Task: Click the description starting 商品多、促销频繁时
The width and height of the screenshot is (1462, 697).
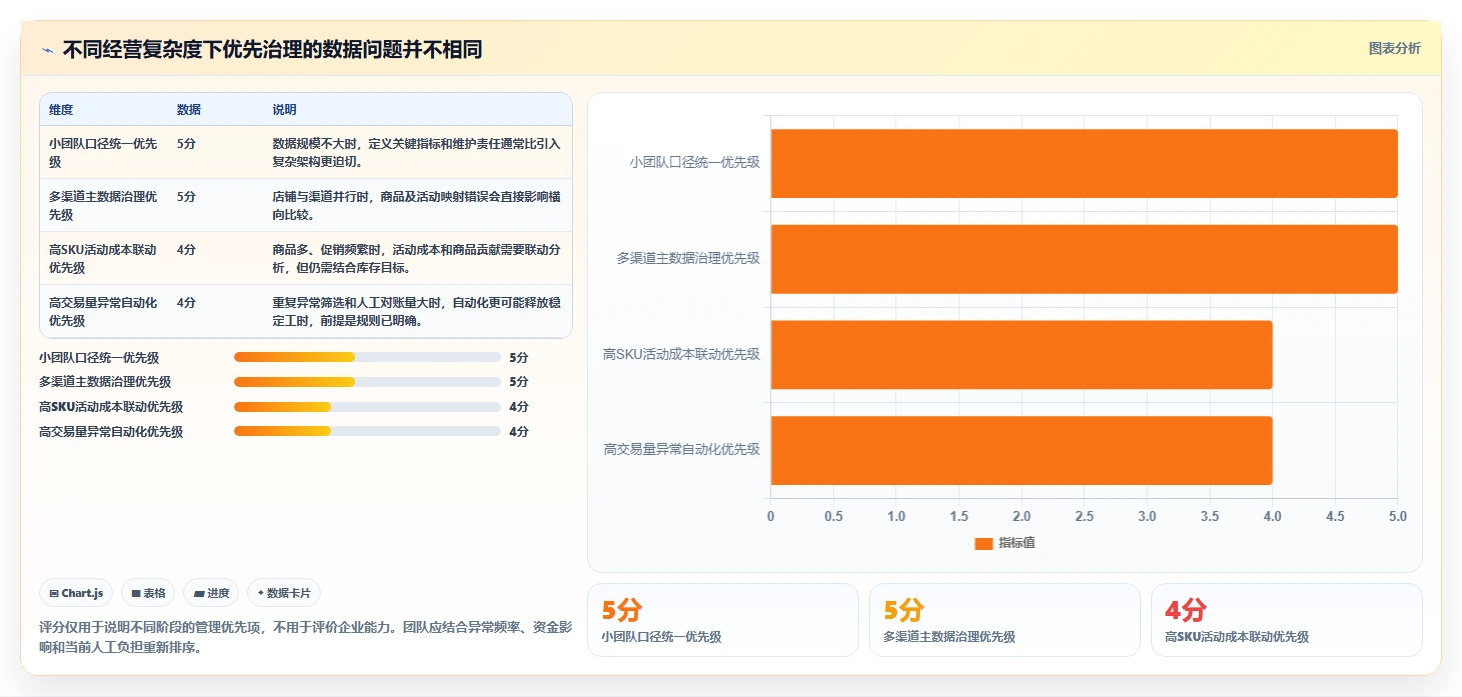Action: coord(416,258)
